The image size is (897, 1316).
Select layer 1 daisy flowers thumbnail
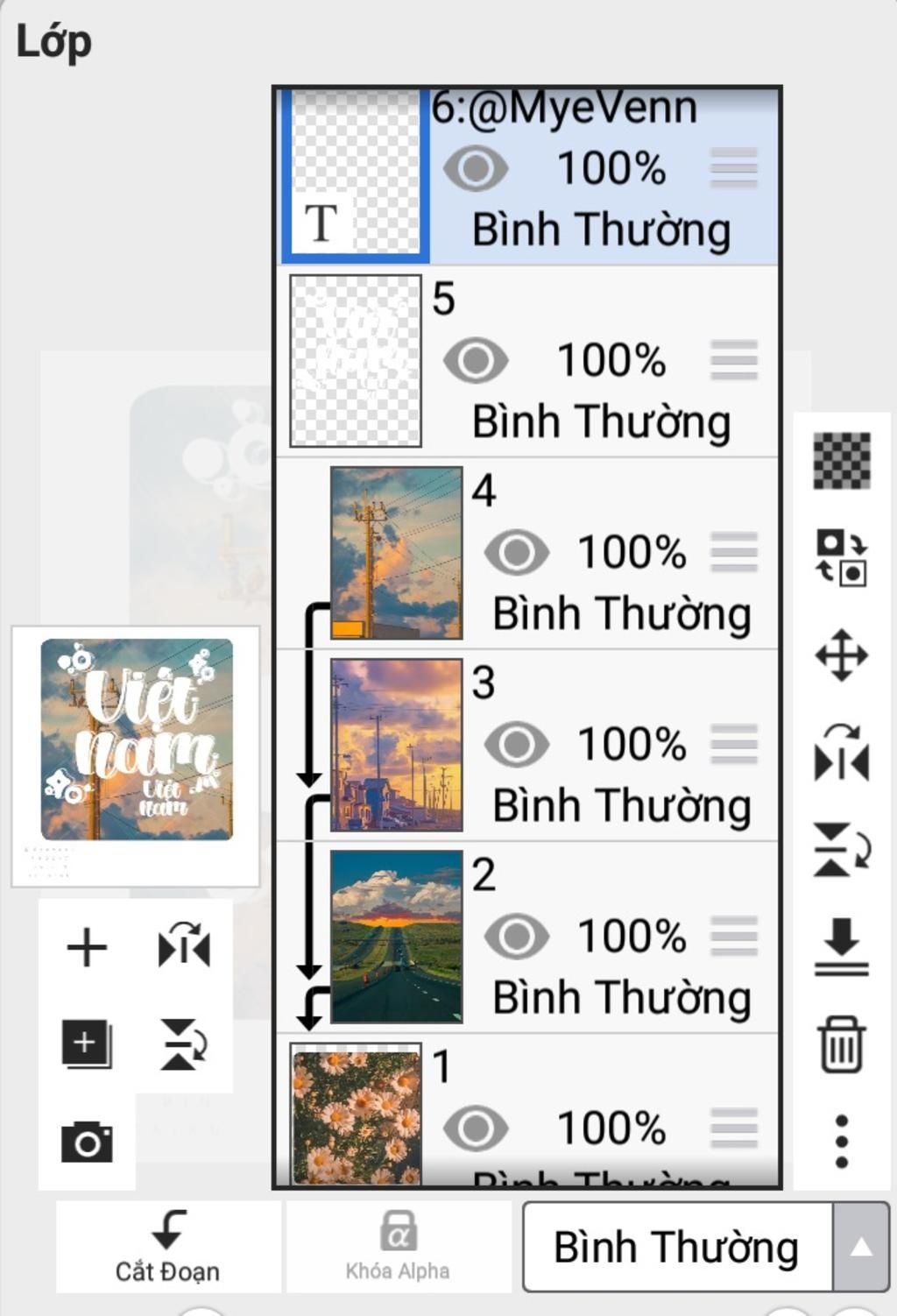(356, 1114)
